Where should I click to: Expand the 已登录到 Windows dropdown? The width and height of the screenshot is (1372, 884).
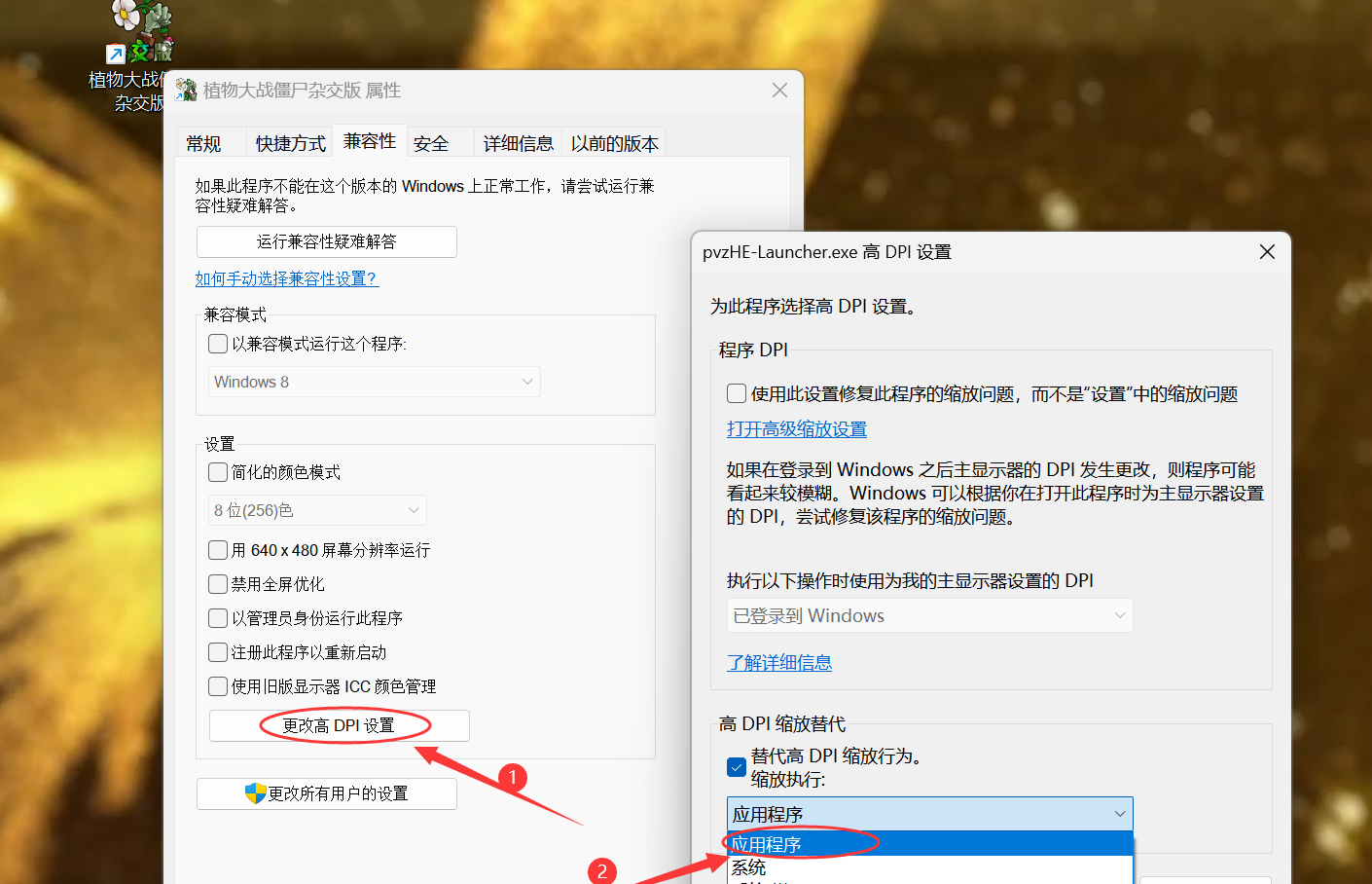coord(929,615)
